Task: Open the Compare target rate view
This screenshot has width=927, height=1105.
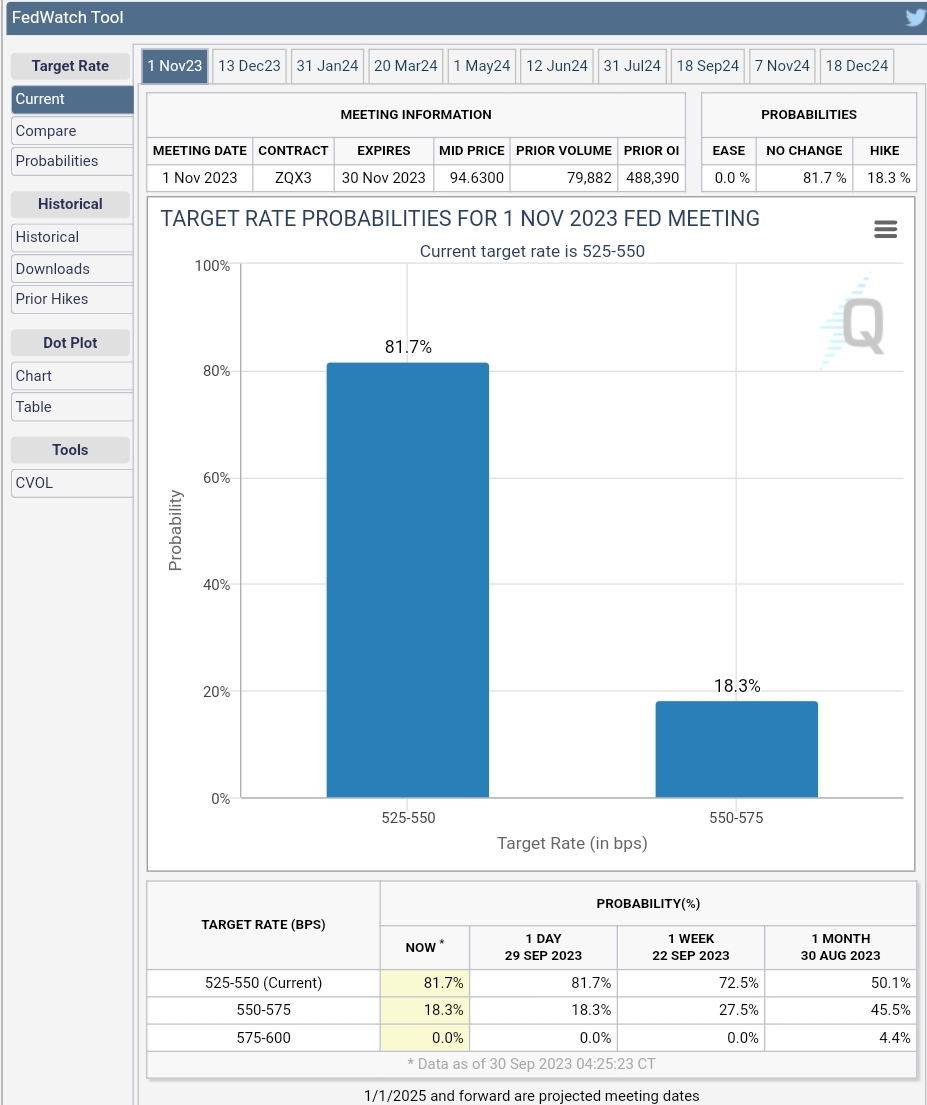Action: (x=72, y=131)
